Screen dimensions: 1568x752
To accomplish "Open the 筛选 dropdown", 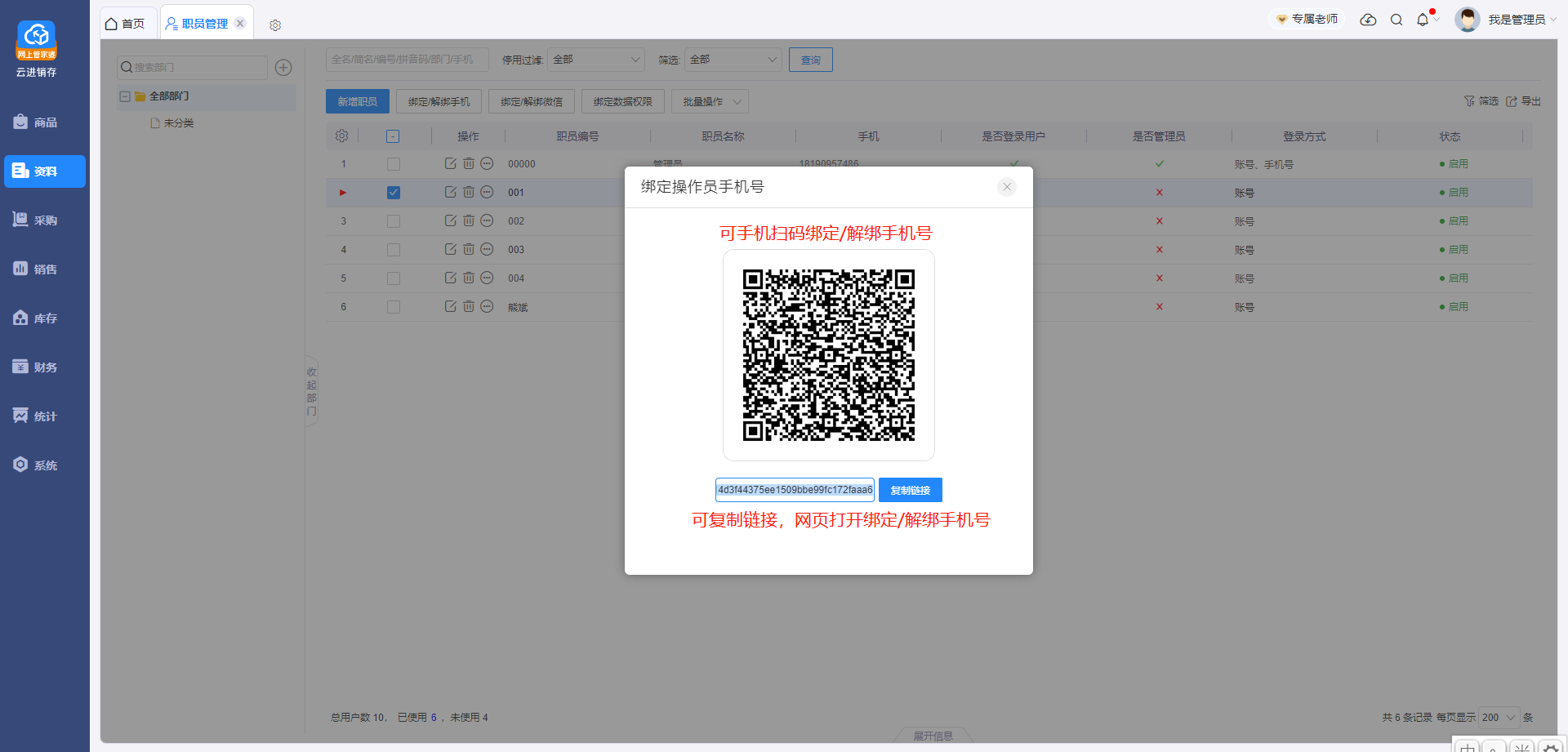I will click(733, 60).
